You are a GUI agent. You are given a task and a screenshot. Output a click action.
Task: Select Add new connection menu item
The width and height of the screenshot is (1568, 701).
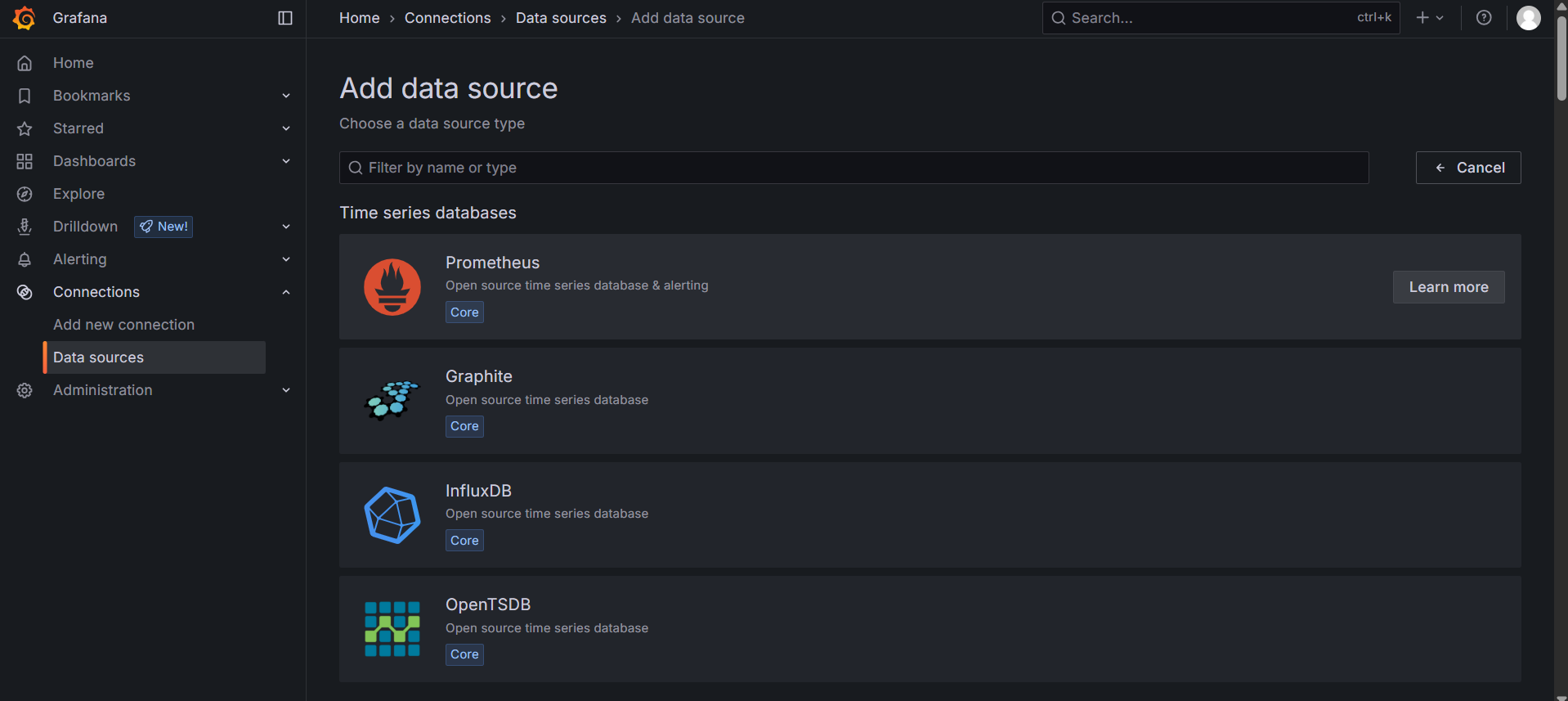pos(124,325)
